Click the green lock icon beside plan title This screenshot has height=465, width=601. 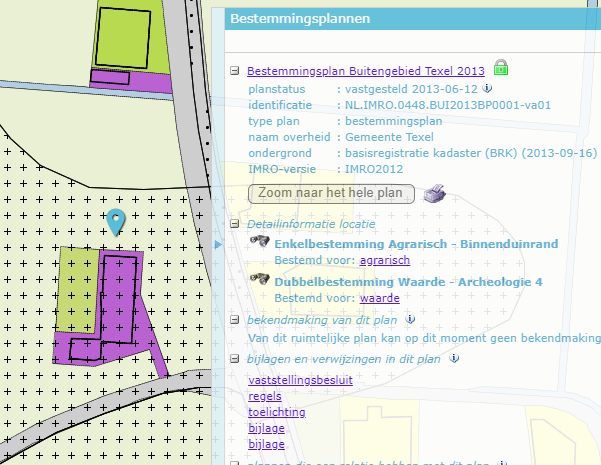[x=501, y=67]
